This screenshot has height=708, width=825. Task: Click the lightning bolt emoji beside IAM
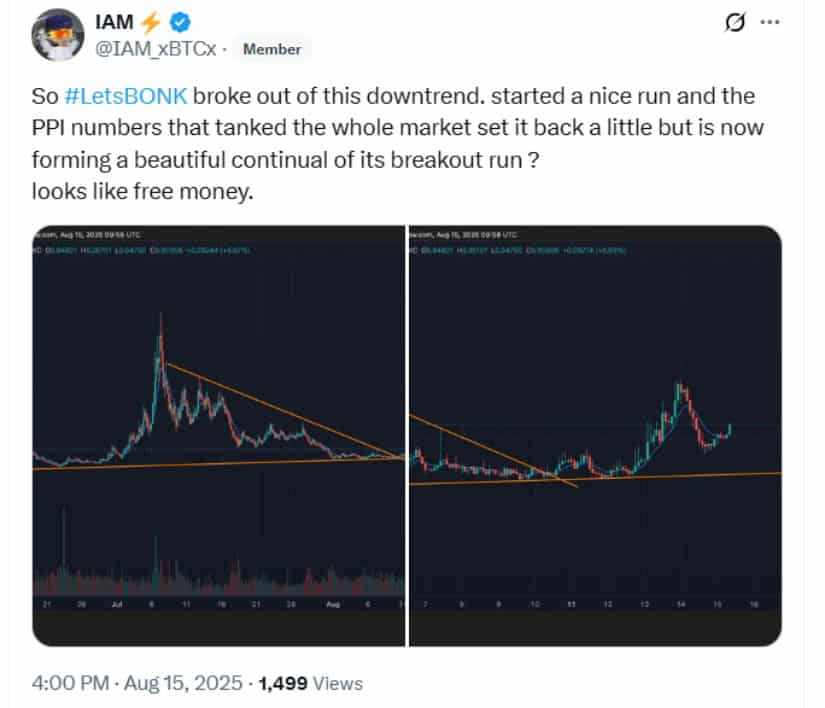151,22
